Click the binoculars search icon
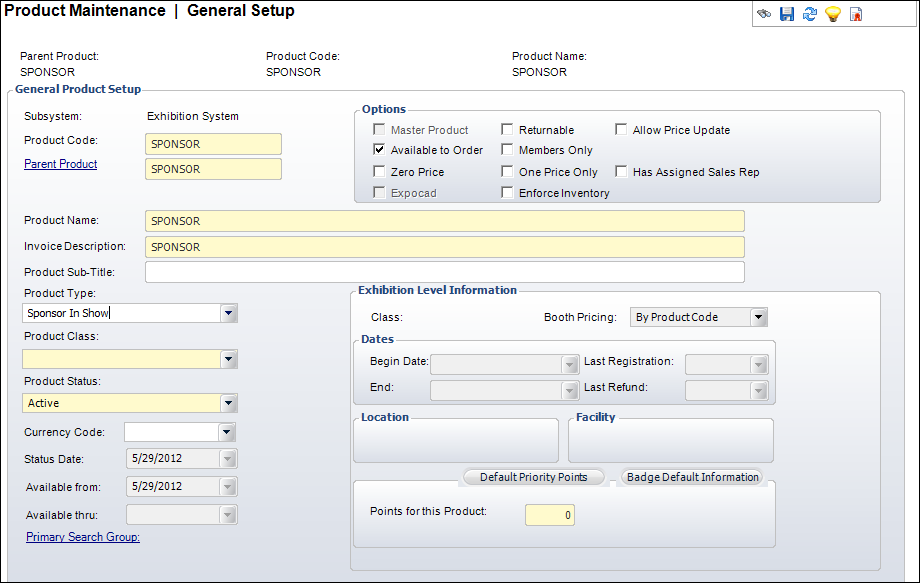920x583 pixels. point(764,15)
